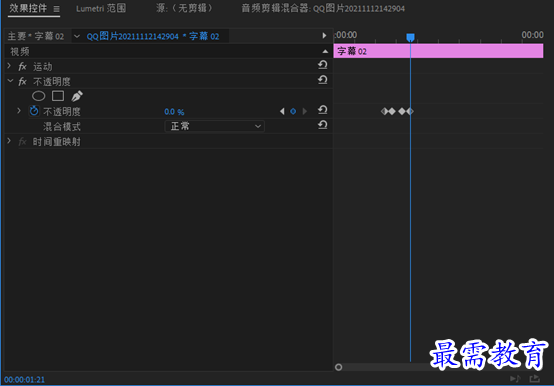Click the blue playhead marker on ruler

(410, 37)
